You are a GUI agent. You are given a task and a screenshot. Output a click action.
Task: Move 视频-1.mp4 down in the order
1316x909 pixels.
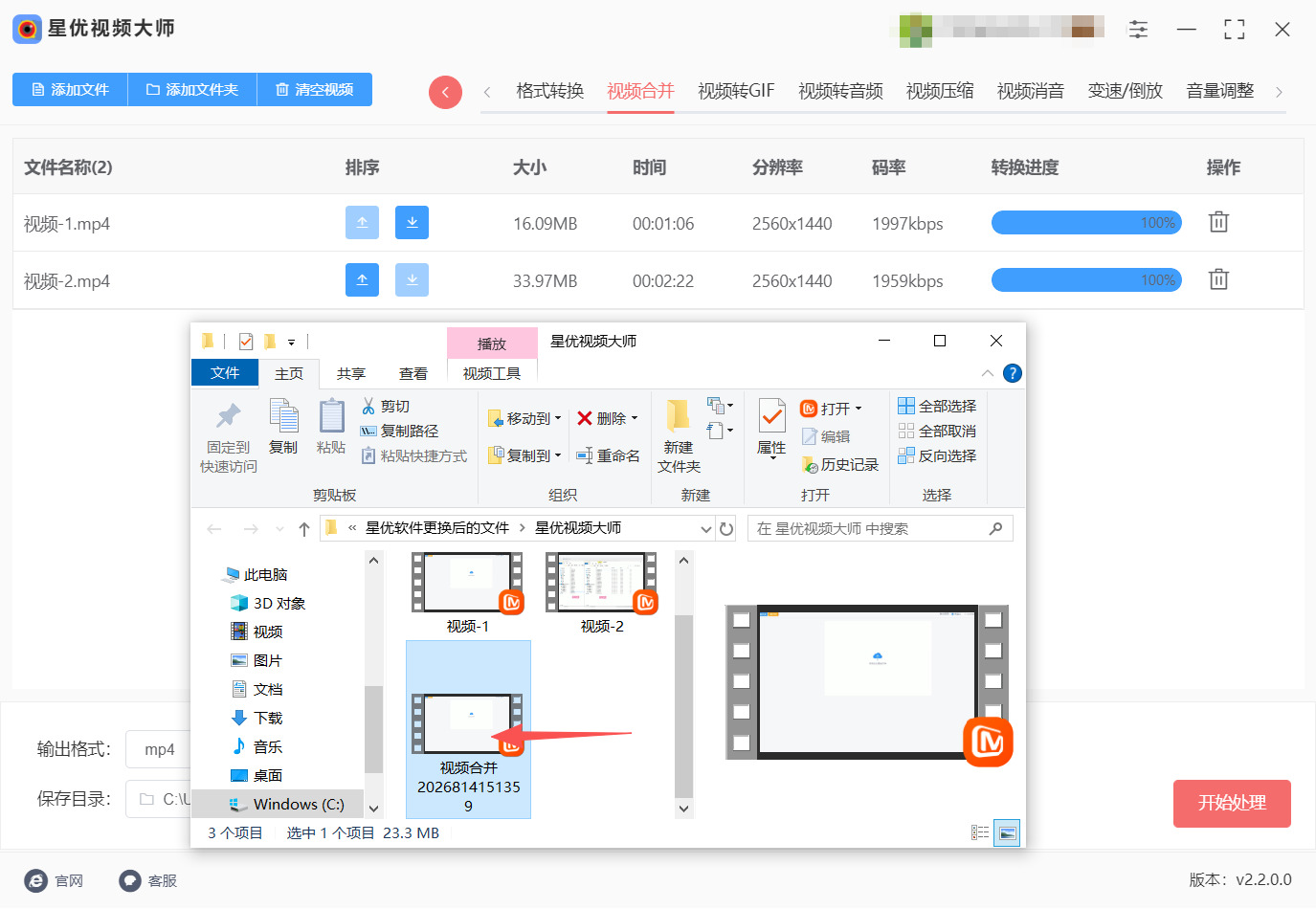(x=412, y=223)
